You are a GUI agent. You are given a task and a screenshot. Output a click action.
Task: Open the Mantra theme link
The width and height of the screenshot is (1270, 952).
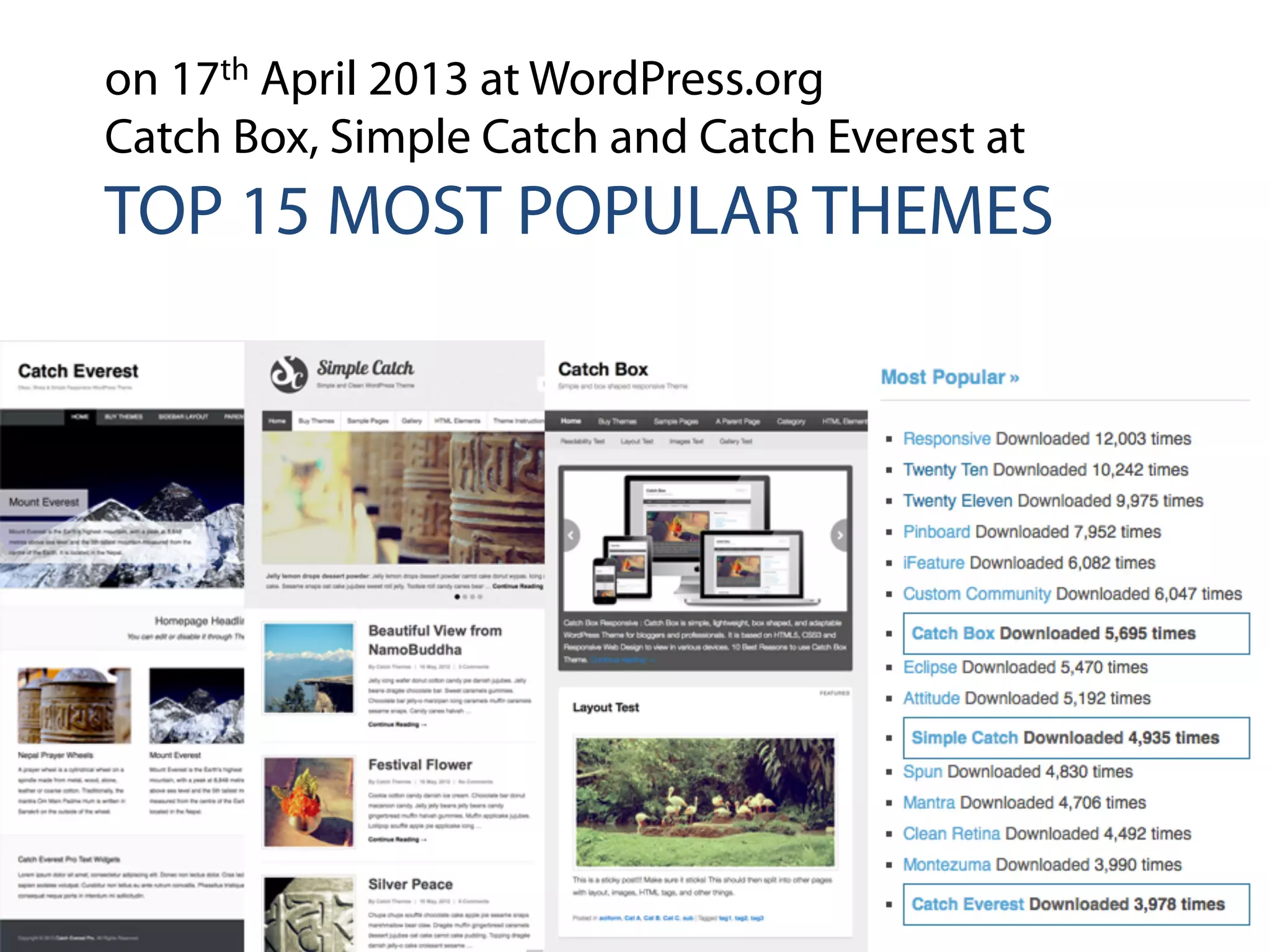pos(929,803)
